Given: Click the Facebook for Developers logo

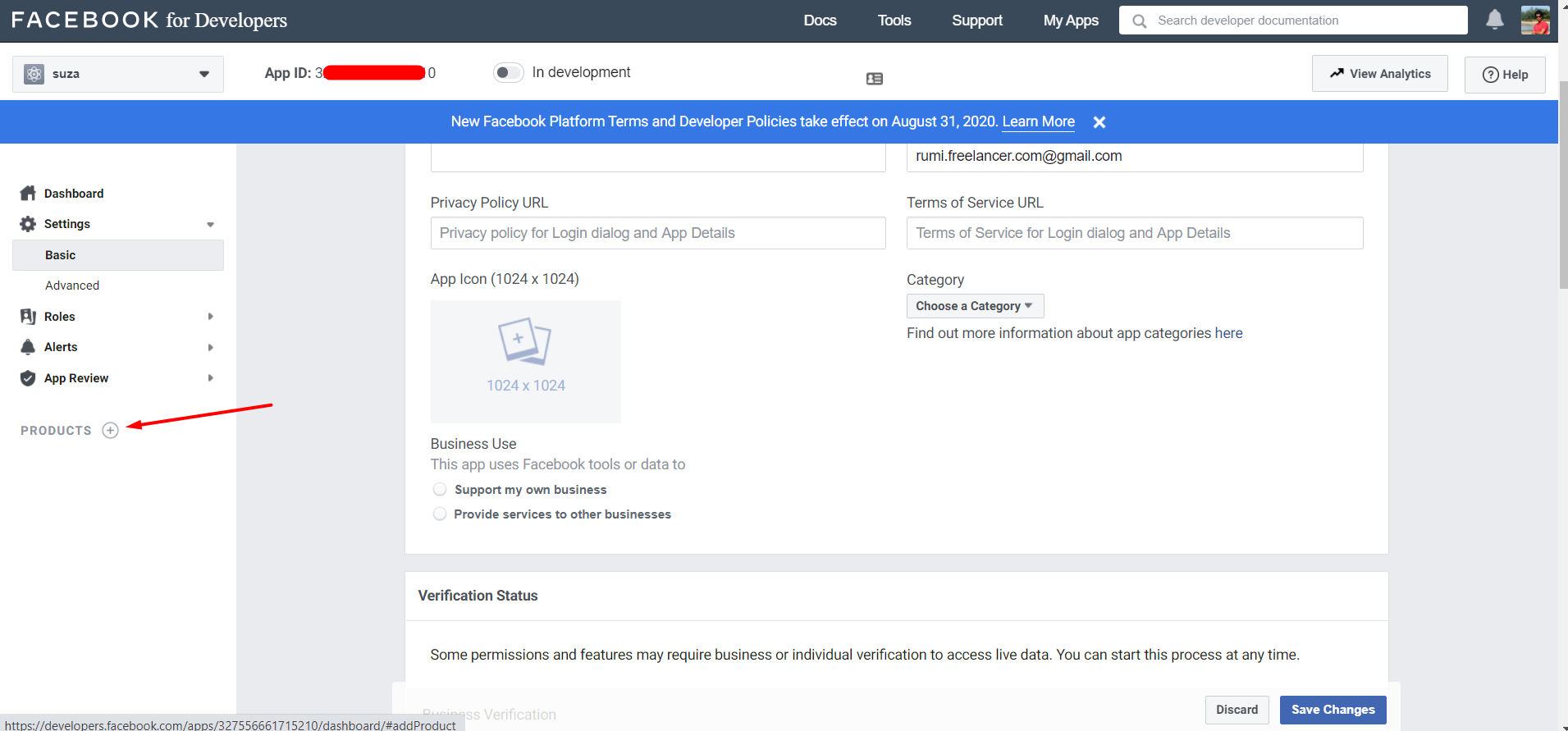Looking at the screenshot, I should [x=149, y=21].
